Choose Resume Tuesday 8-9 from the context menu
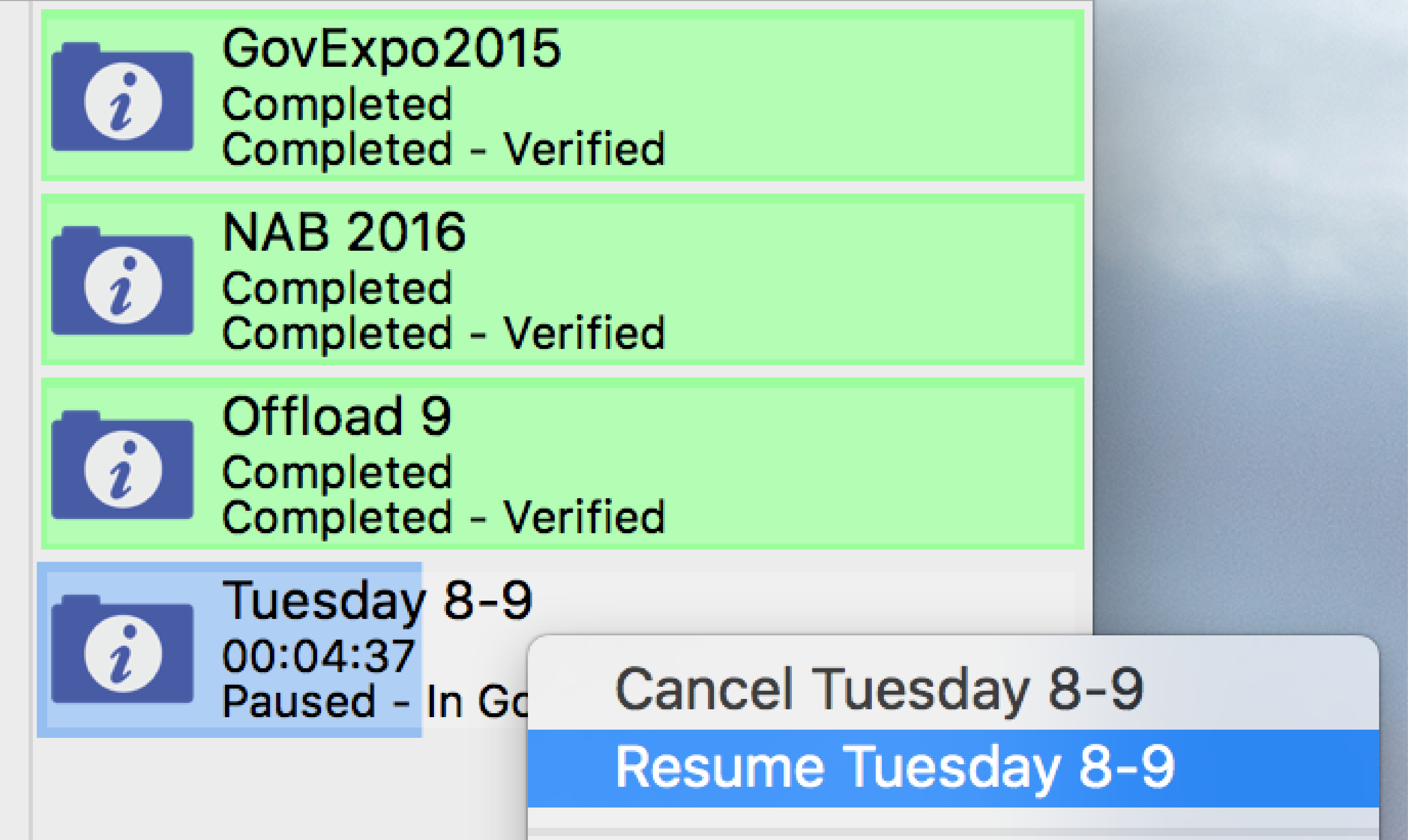 click(x=894, y=767)
